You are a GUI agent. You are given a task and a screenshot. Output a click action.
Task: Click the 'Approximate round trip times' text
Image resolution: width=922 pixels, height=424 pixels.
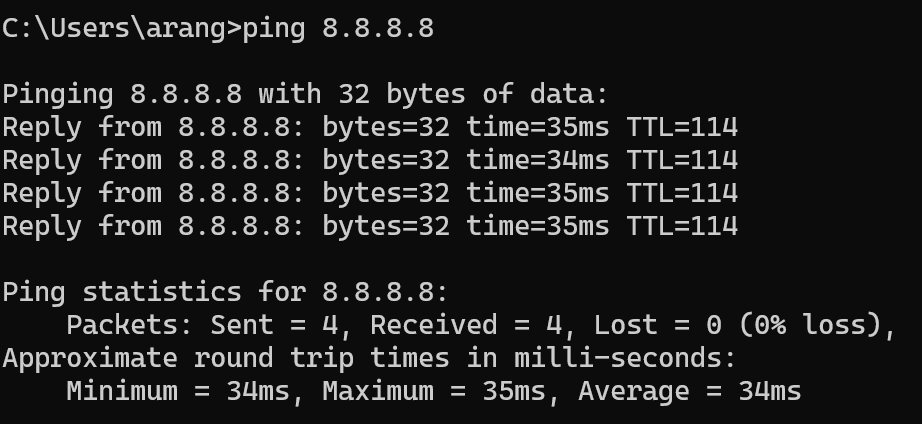(x=226, y=358)
